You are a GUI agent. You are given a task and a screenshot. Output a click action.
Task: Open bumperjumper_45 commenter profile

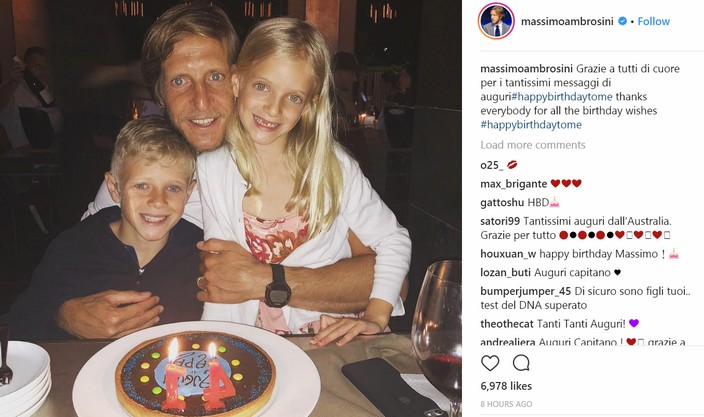click(525, 291)
